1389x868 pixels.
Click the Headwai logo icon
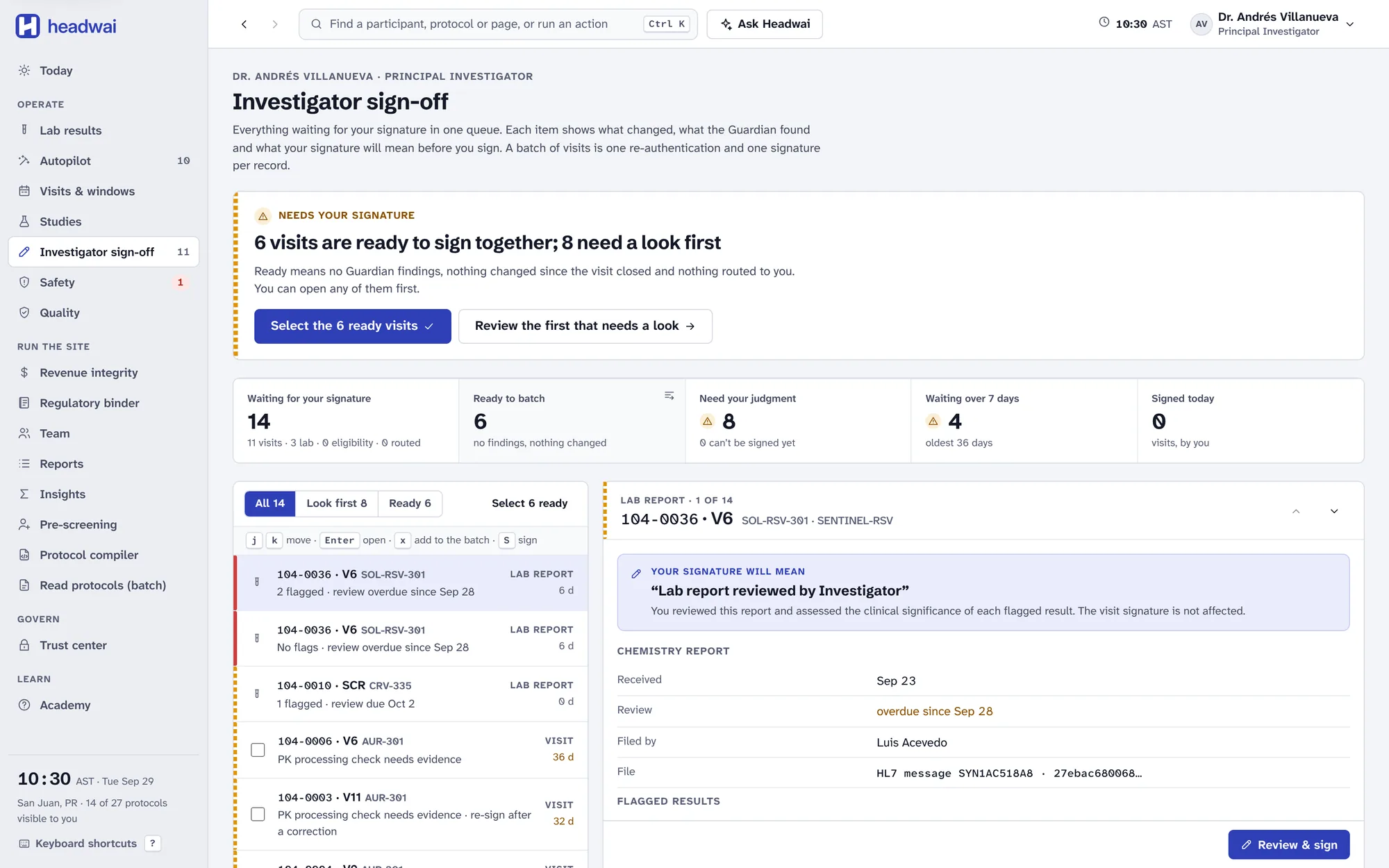(x=28, y=26)
